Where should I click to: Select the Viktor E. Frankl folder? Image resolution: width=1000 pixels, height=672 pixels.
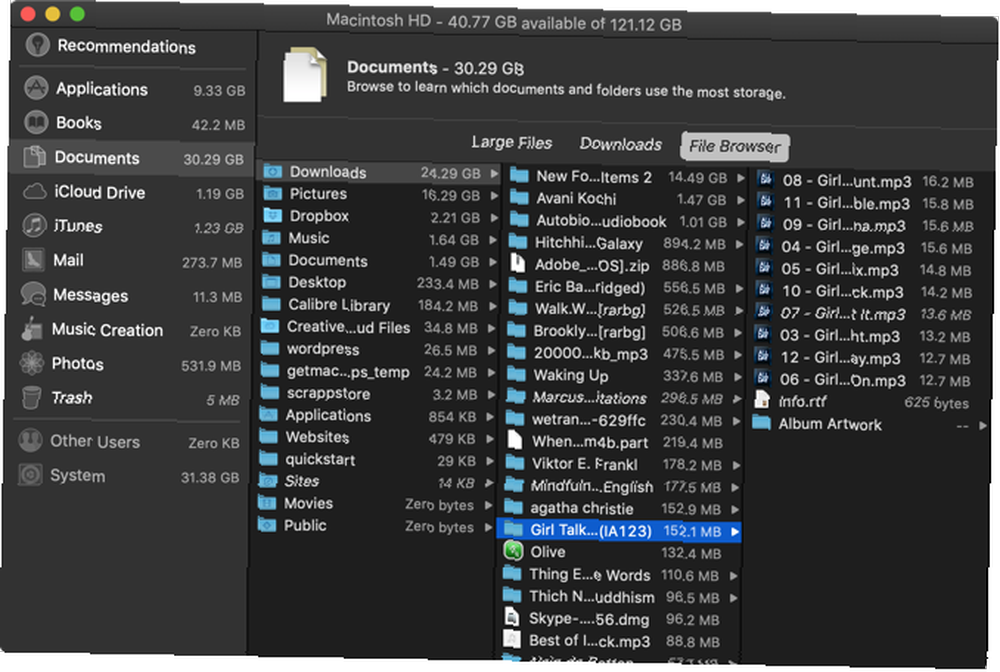[622, 464]
